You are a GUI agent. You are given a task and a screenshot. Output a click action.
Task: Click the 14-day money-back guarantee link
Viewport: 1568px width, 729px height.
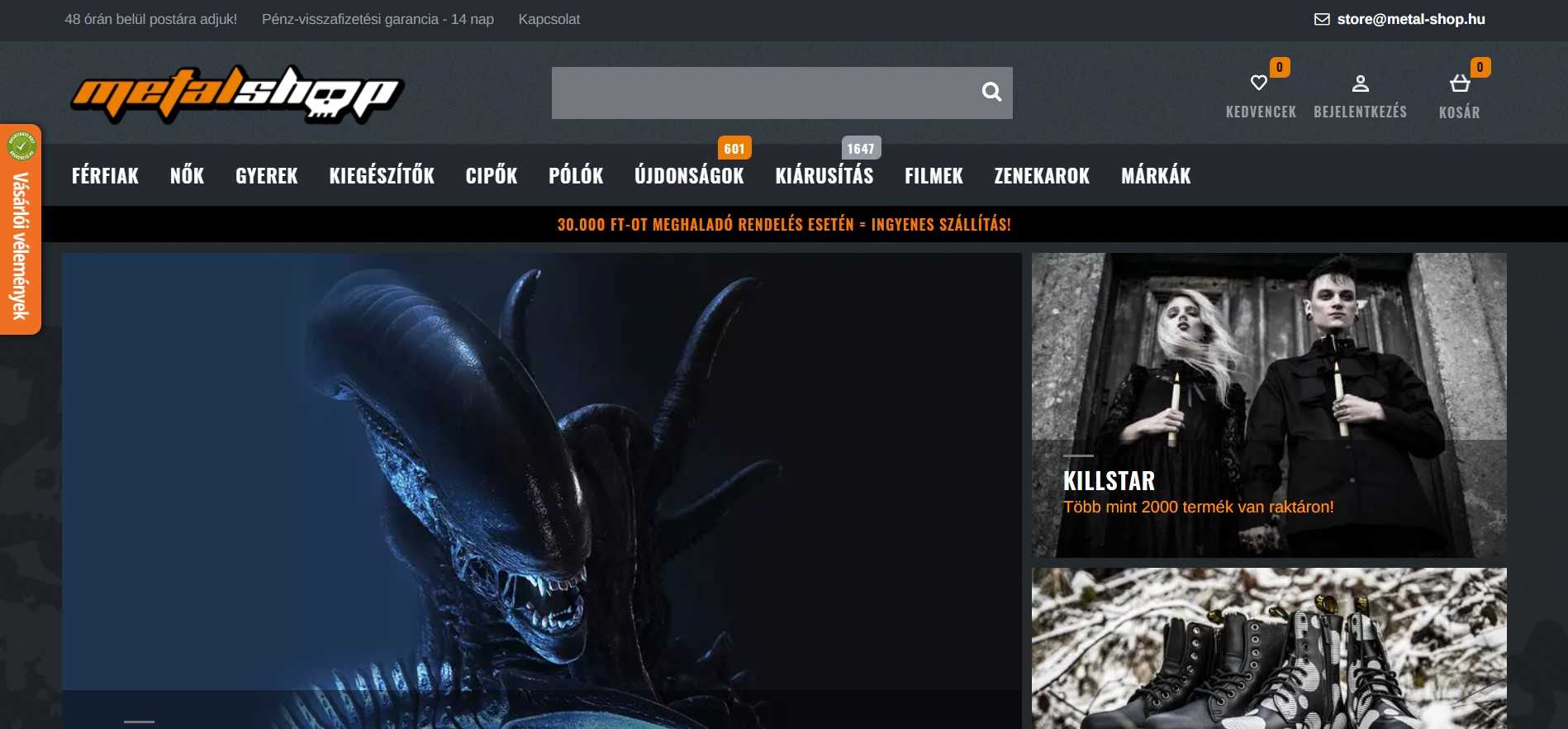[378, 19]
